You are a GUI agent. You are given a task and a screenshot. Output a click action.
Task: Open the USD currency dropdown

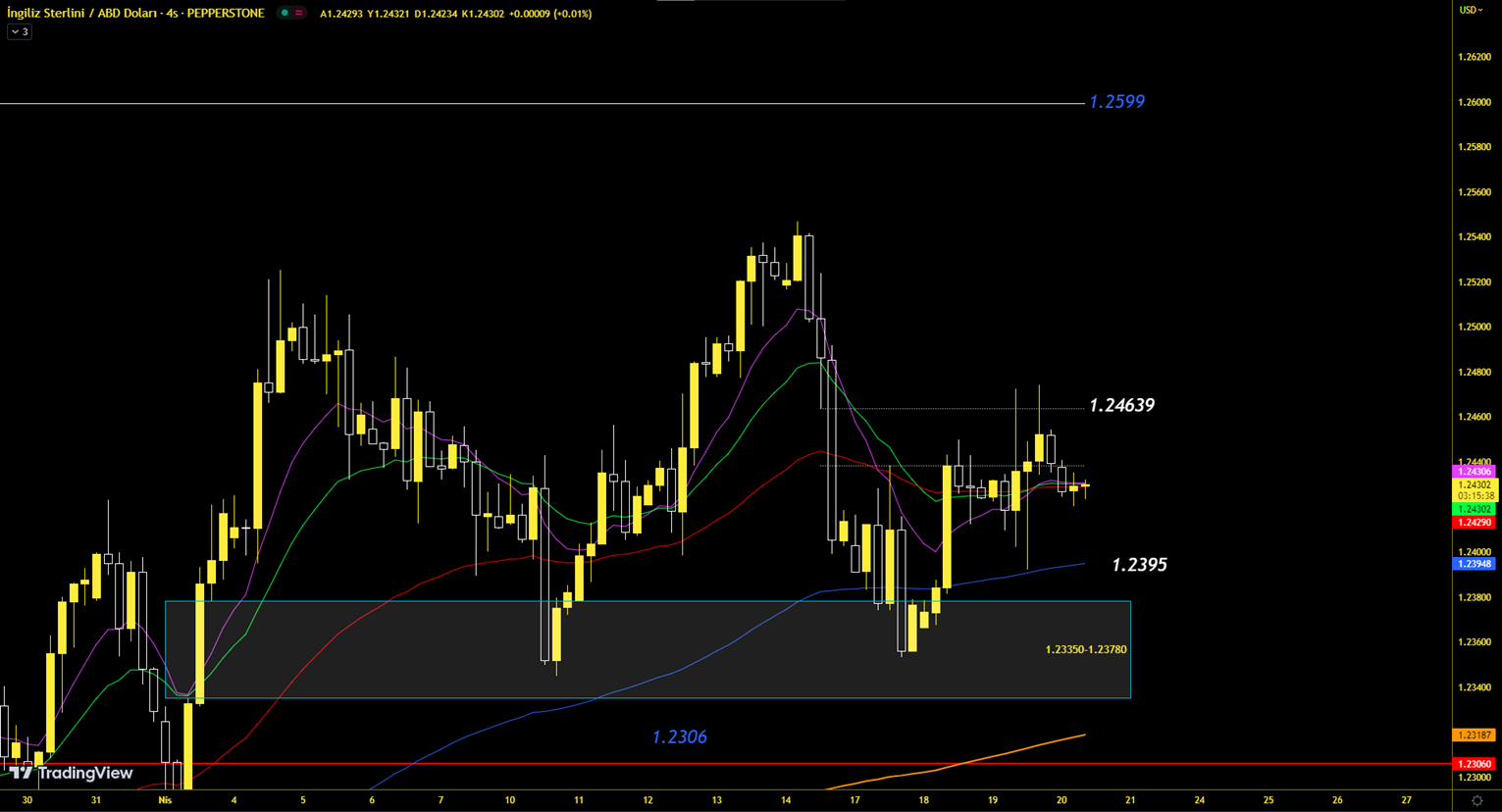pos(1471,10)
